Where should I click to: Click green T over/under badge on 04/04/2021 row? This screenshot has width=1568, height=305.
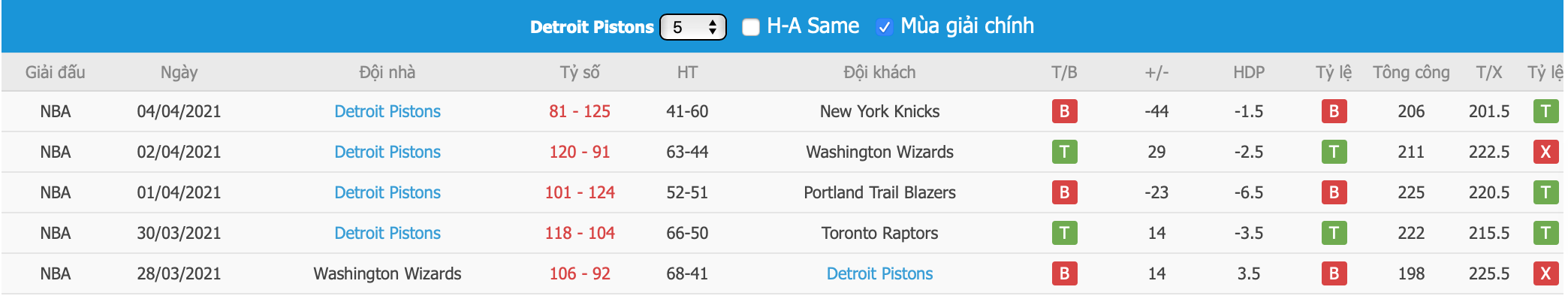click(x=1545, y=111)
